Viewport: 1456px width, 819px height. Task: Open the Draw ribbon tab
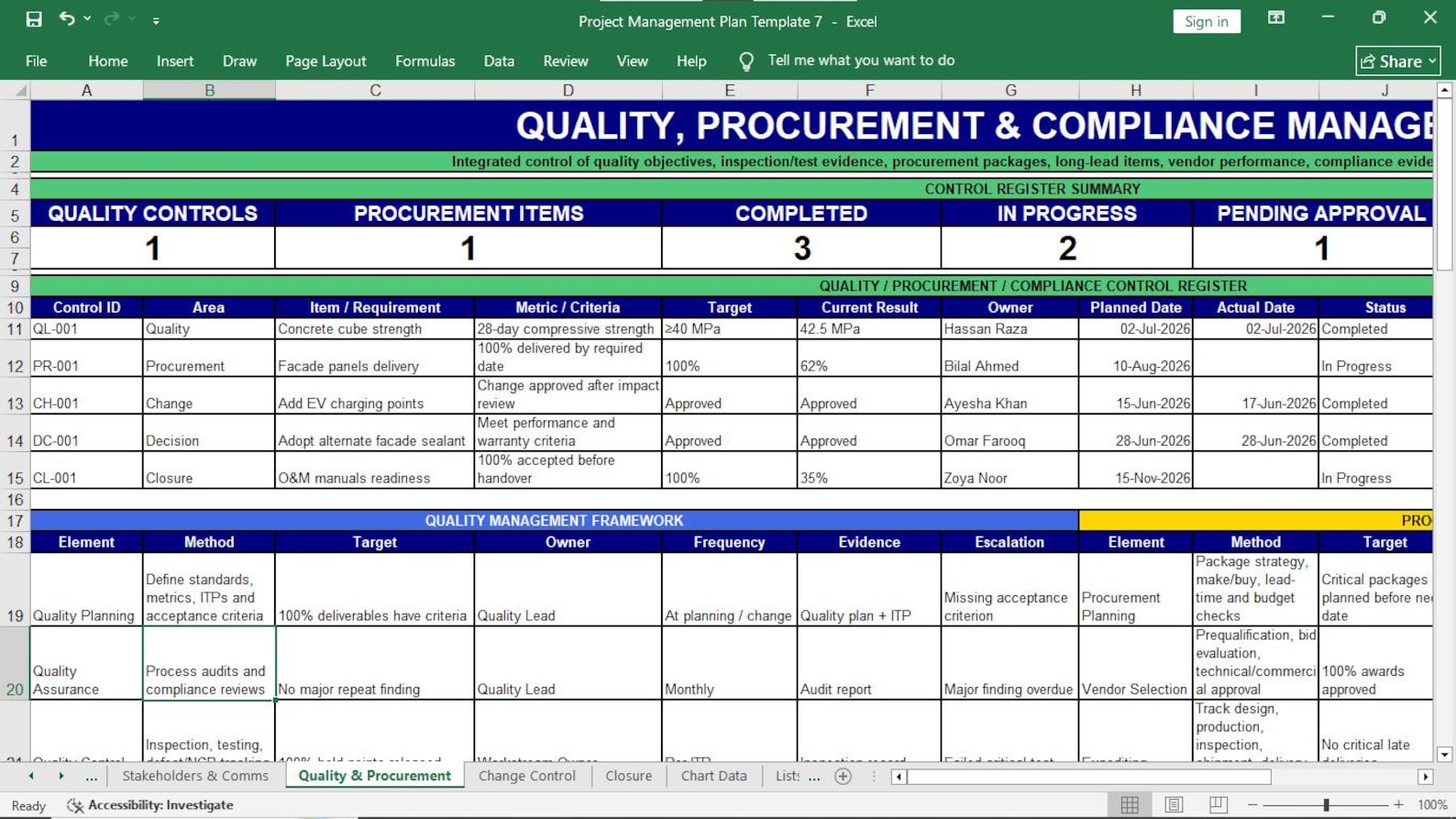point(239,61)
